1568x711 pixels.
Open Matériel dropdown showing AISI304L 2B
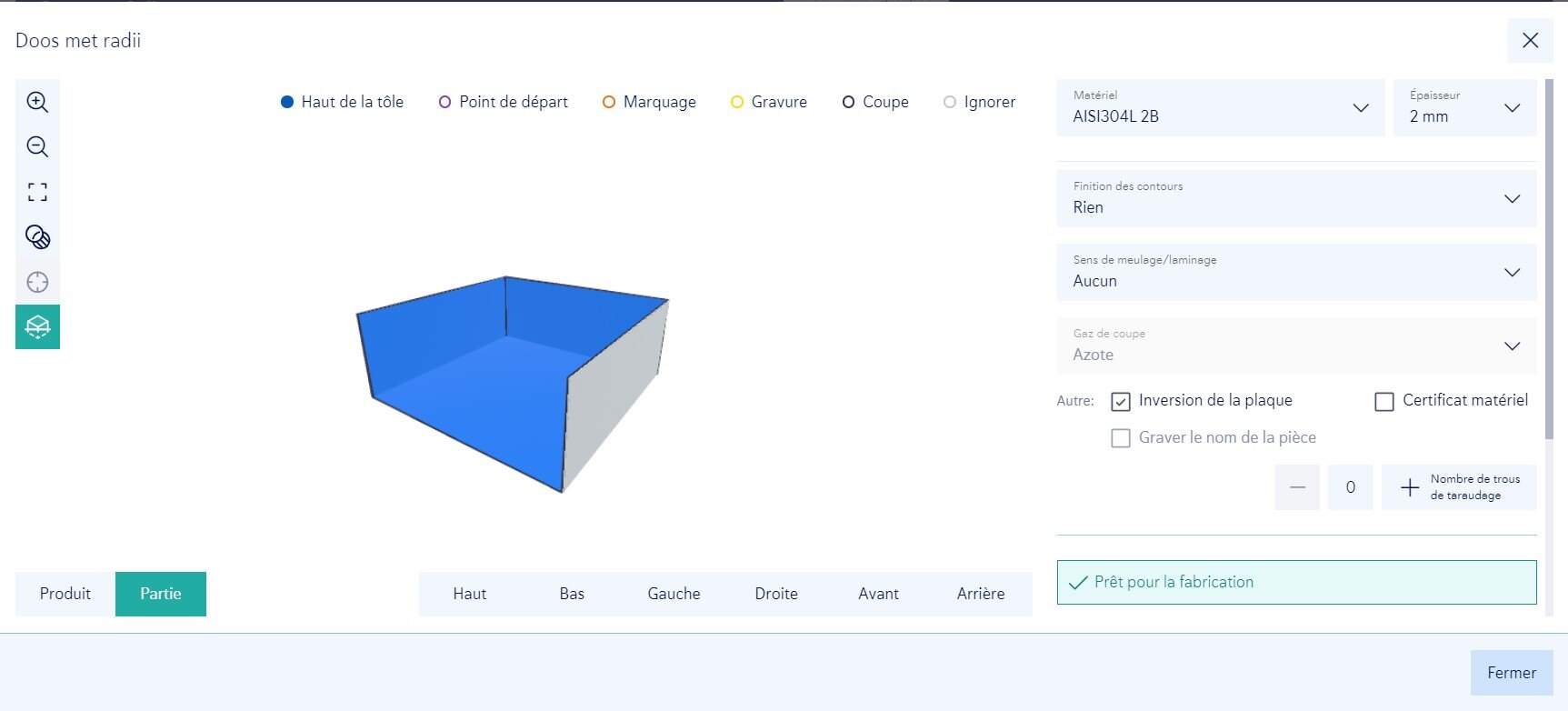point(1220,108)
